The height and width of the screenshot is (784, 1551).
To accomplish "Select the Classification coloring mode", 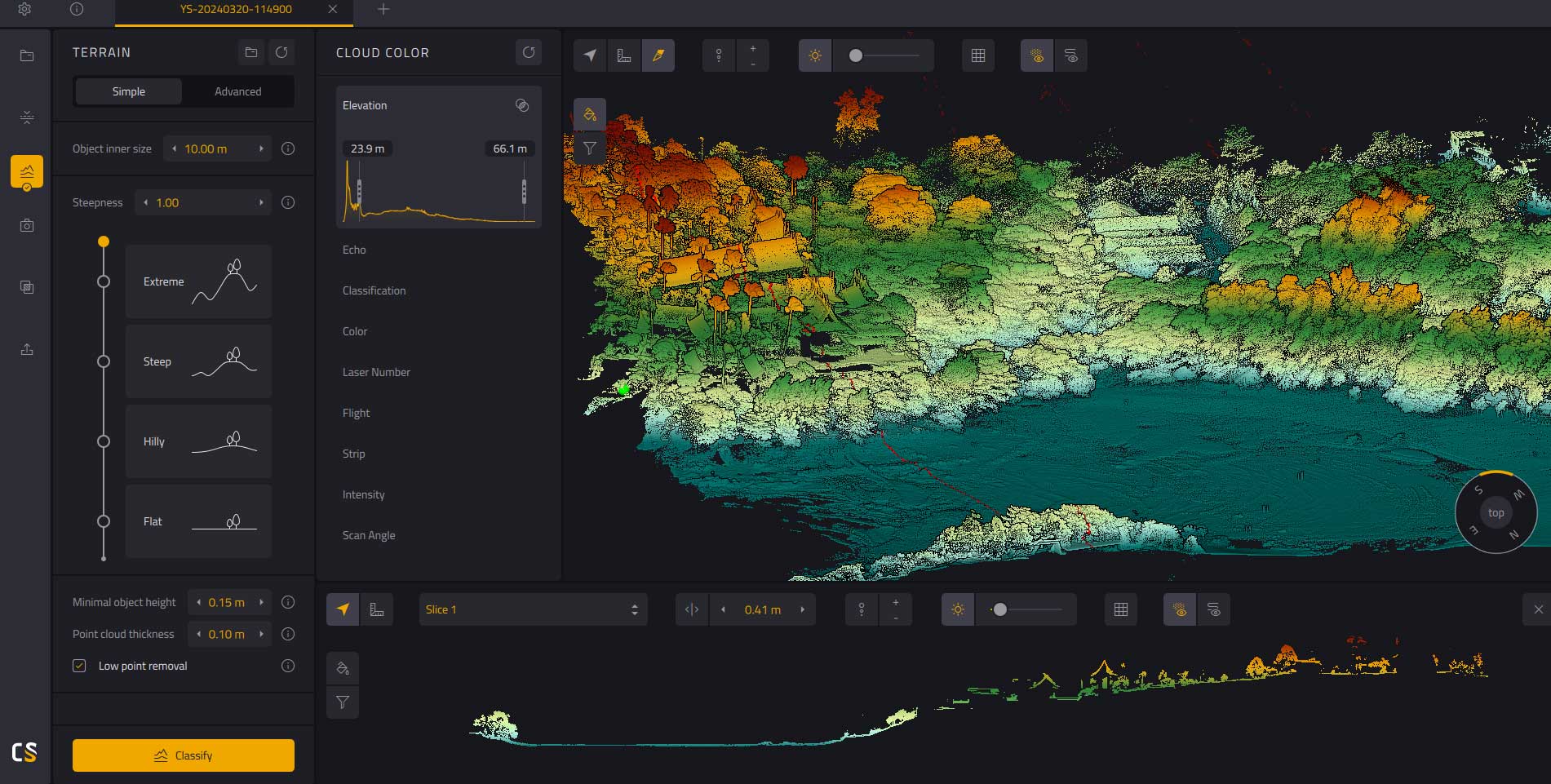I will pos(374,290).
